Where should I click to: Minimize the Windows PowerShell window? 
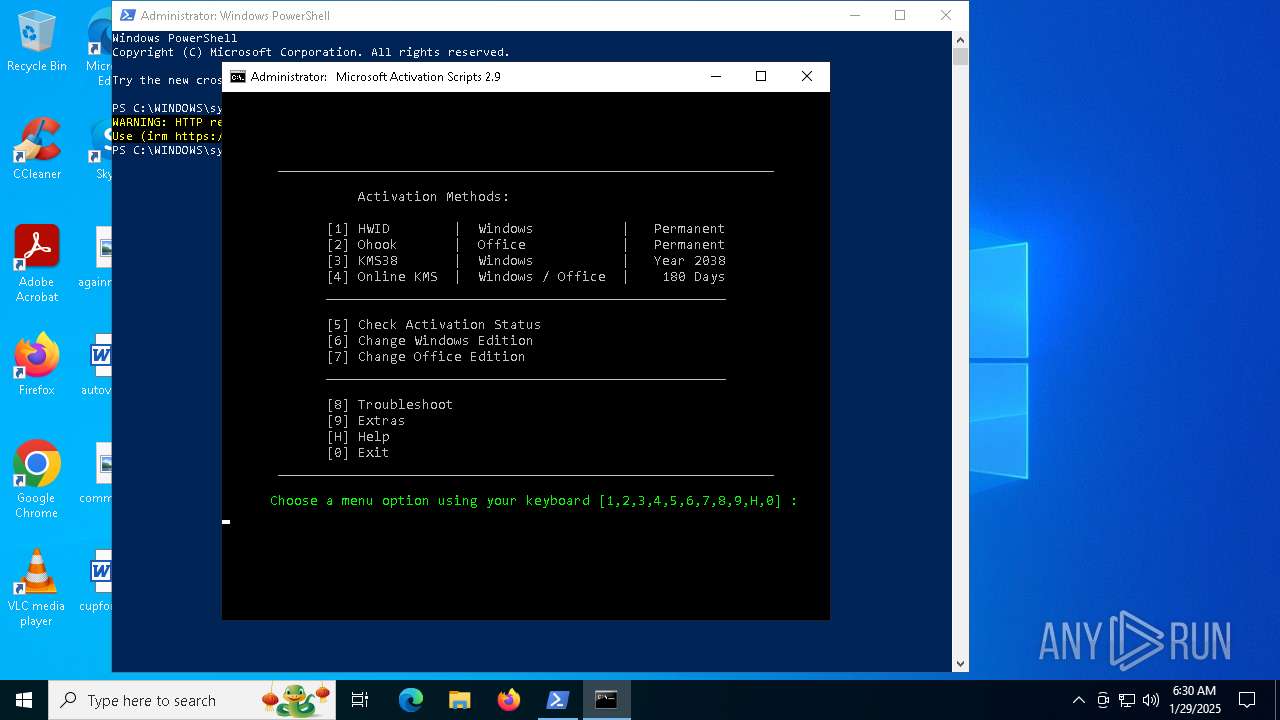[x=854, y=15]
